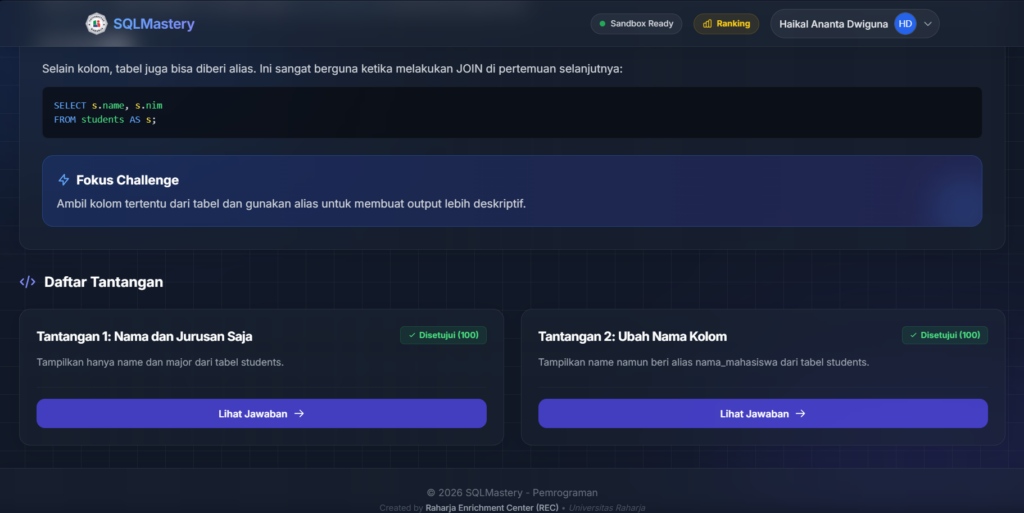
Task: Click the checkmark in Tantangan 1 Disetujui badge
Action: click(412, 335)
